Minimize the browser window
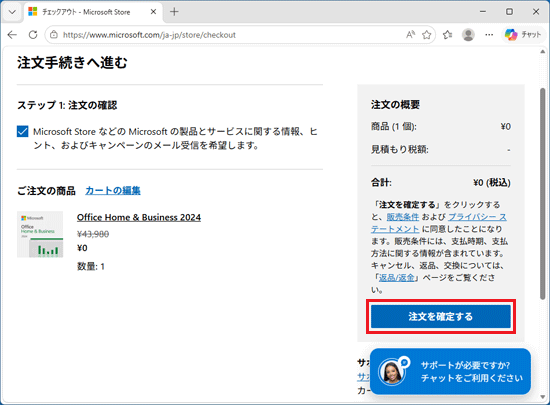The width and height of the screenshot is (550, 405). pyautogui.click(x=483, y=12)
